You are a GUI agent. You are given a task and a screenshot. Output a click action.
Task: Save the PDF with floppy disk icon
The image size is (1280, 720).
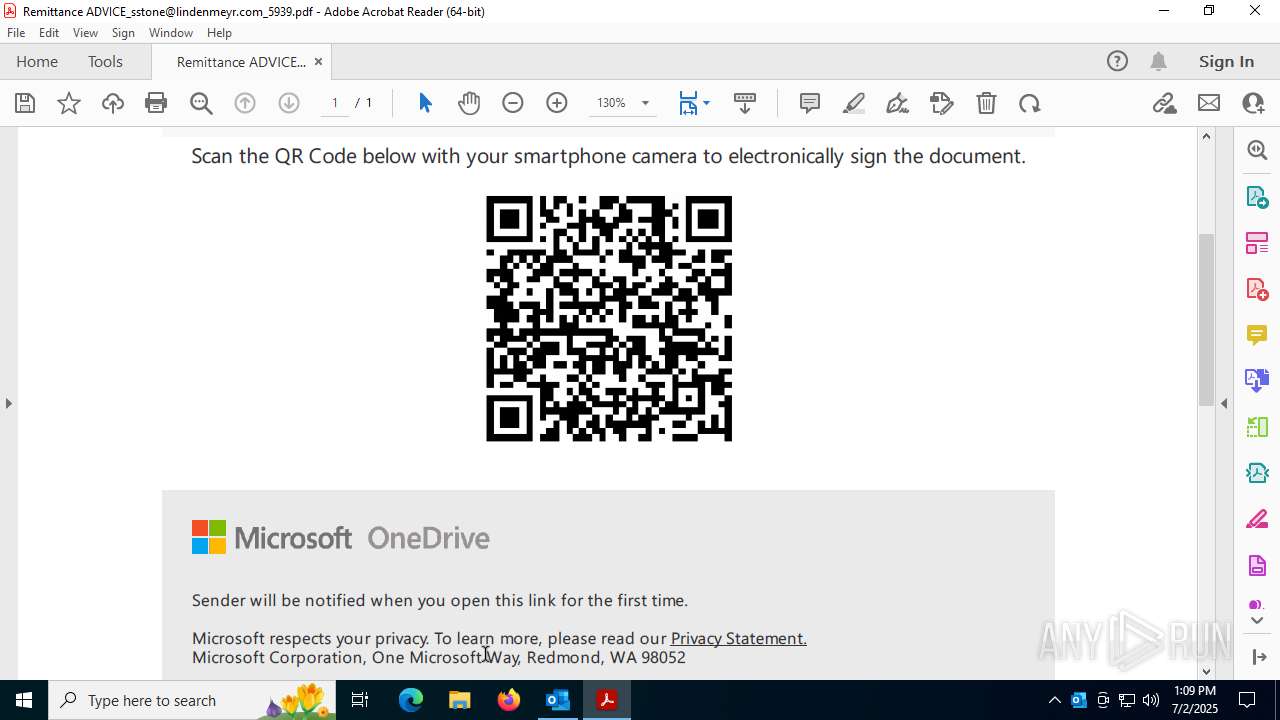pos(25,103)
